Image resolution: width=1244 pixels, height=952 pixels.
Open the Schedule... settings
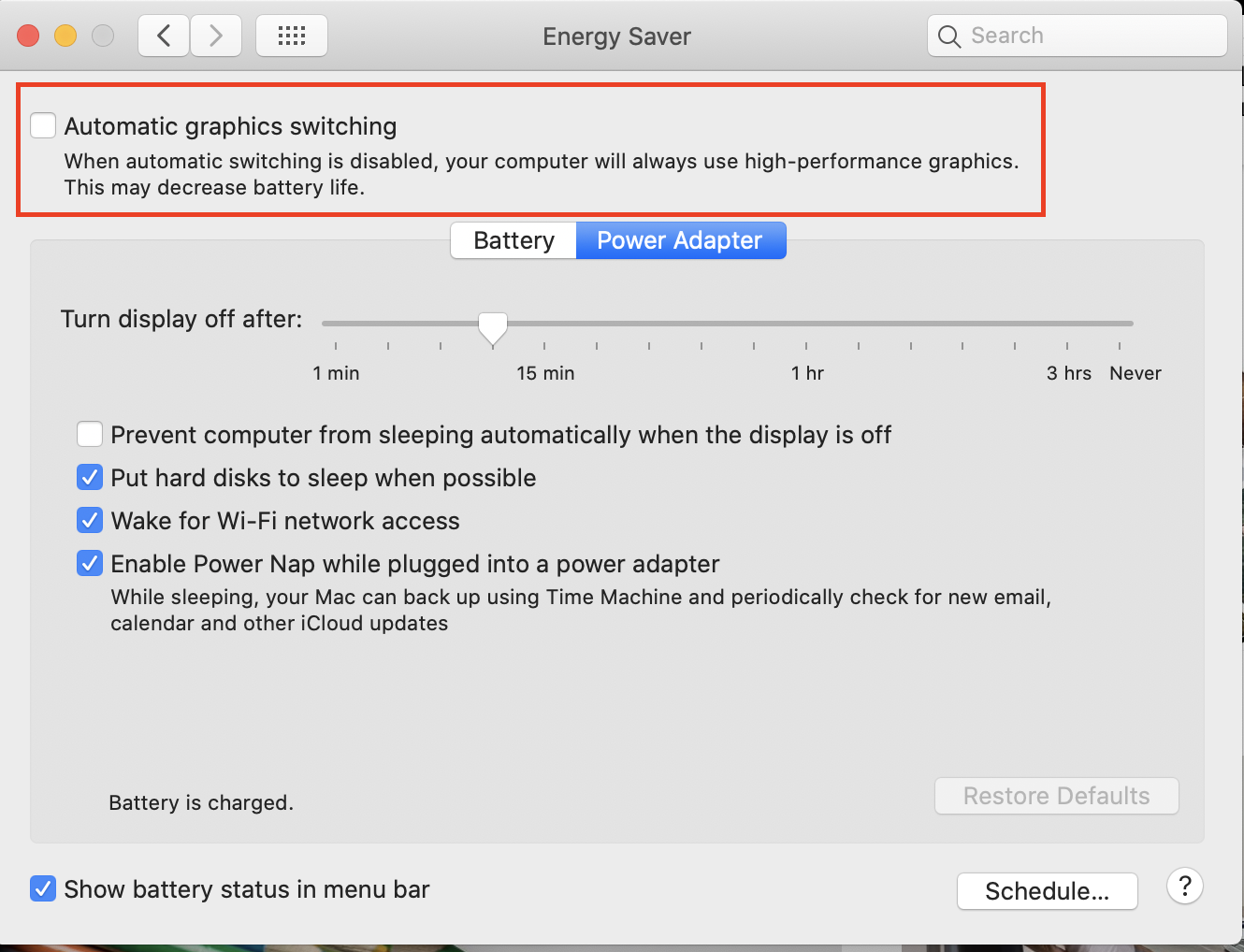click(1047, 891)
